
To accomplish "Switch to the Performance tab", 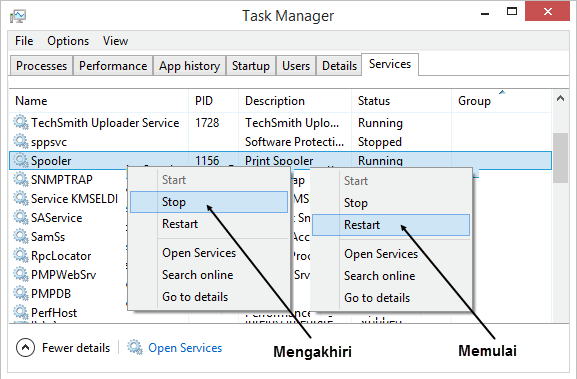I will [113, 66].
